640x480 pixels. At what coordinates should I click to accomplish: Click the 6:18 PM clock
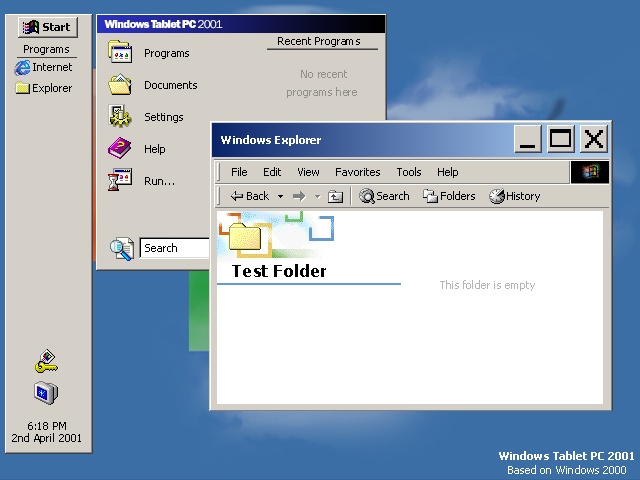47,426
